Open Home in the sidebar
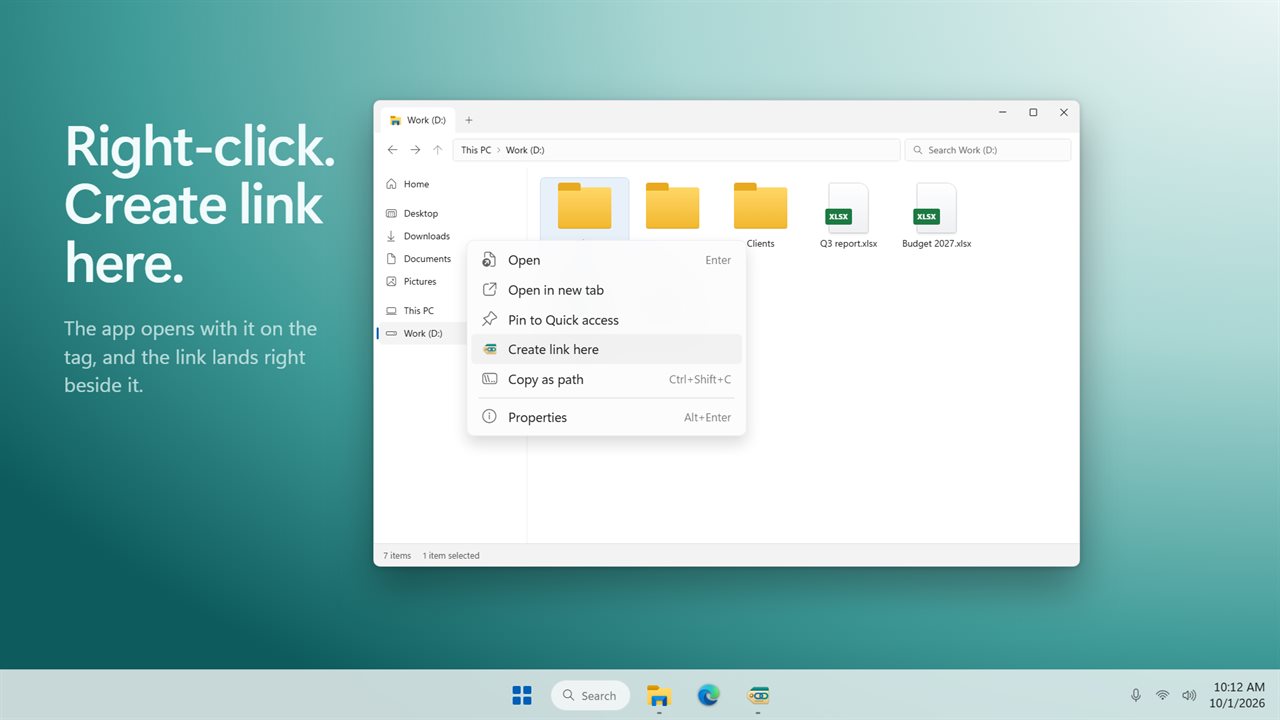Viewport: 1280px width, 720px height. (416, 184)
